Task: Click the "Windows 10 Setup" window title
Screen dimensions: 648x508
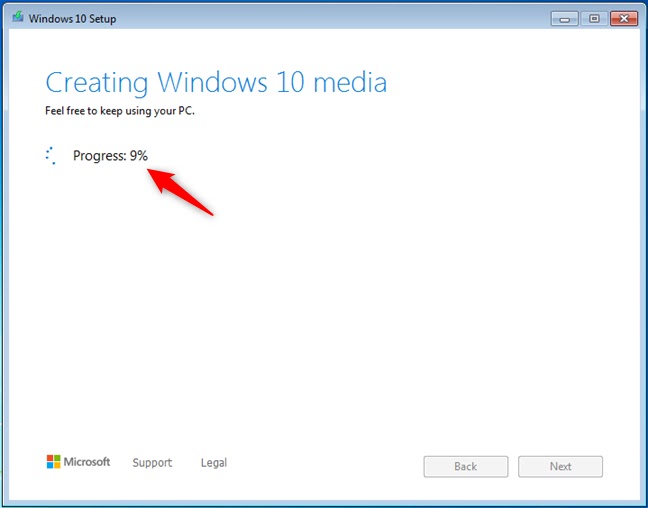Action: [x=72, y=19]
